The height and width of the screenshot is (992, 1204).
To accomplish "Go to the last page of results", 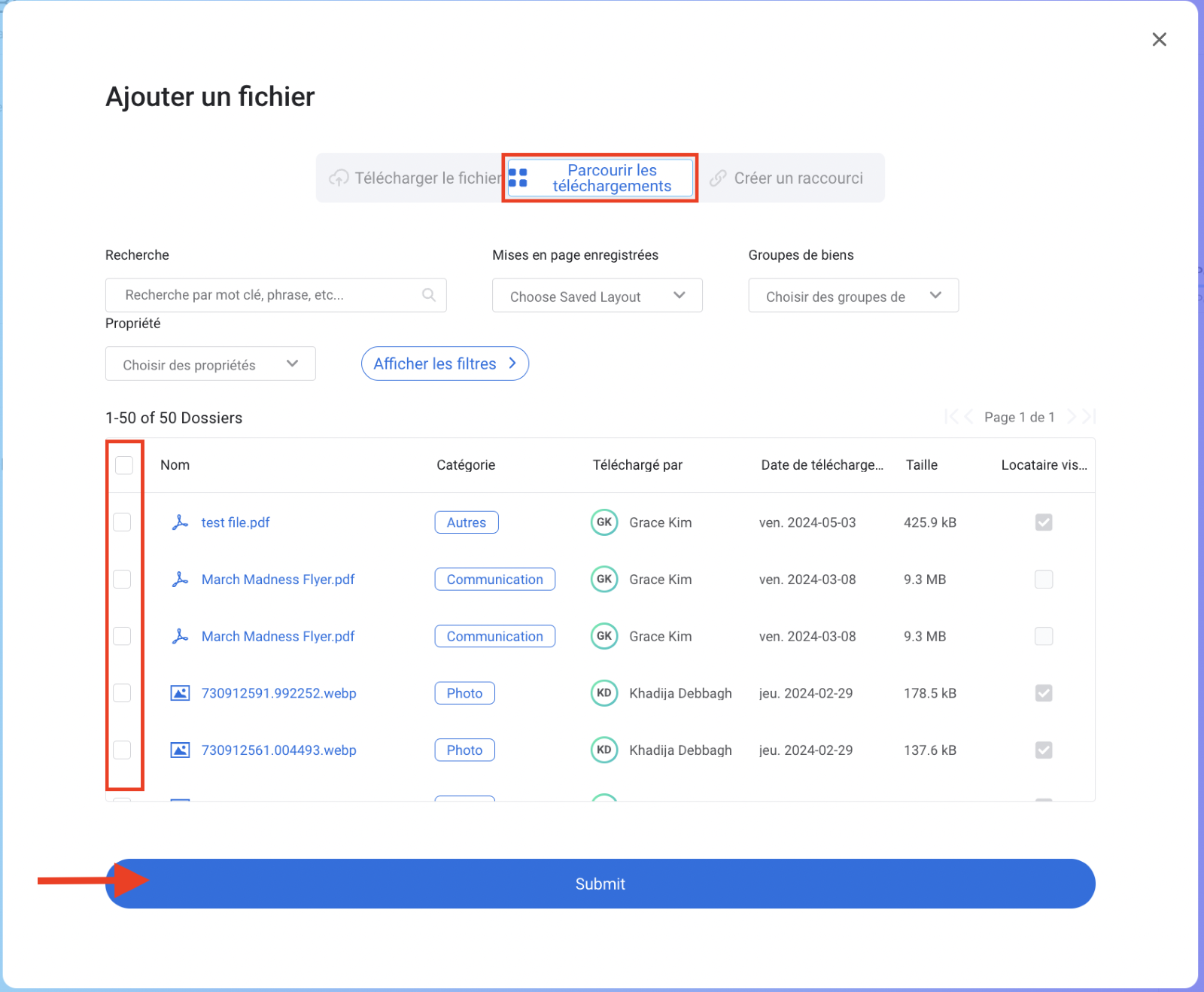I will [x=1090, y=417].
